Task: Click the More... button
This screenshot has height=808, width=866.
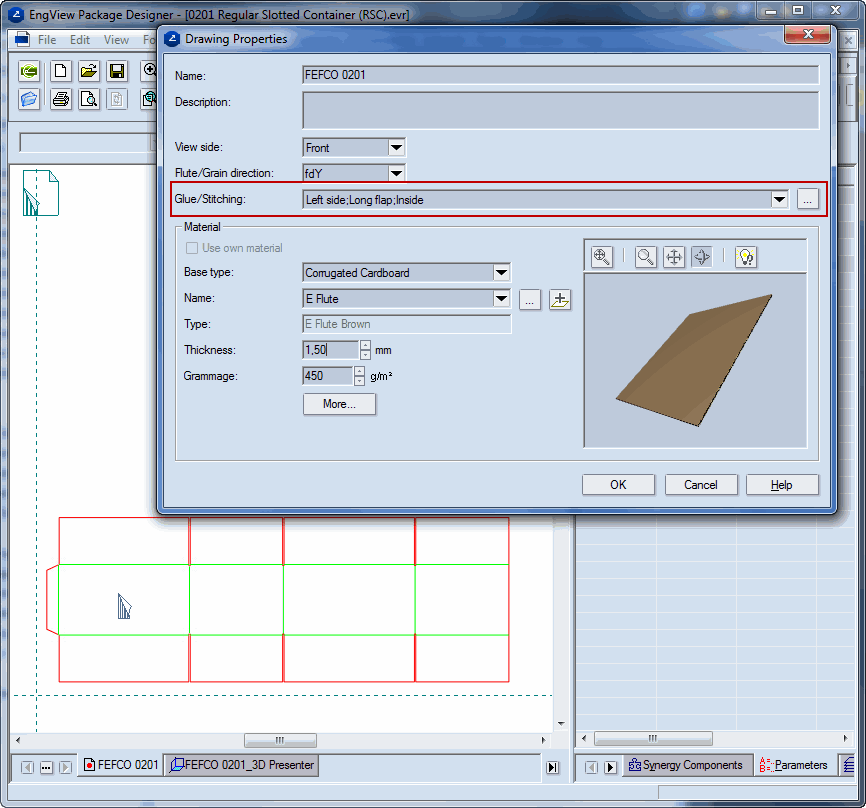Action: pos(339,404)
